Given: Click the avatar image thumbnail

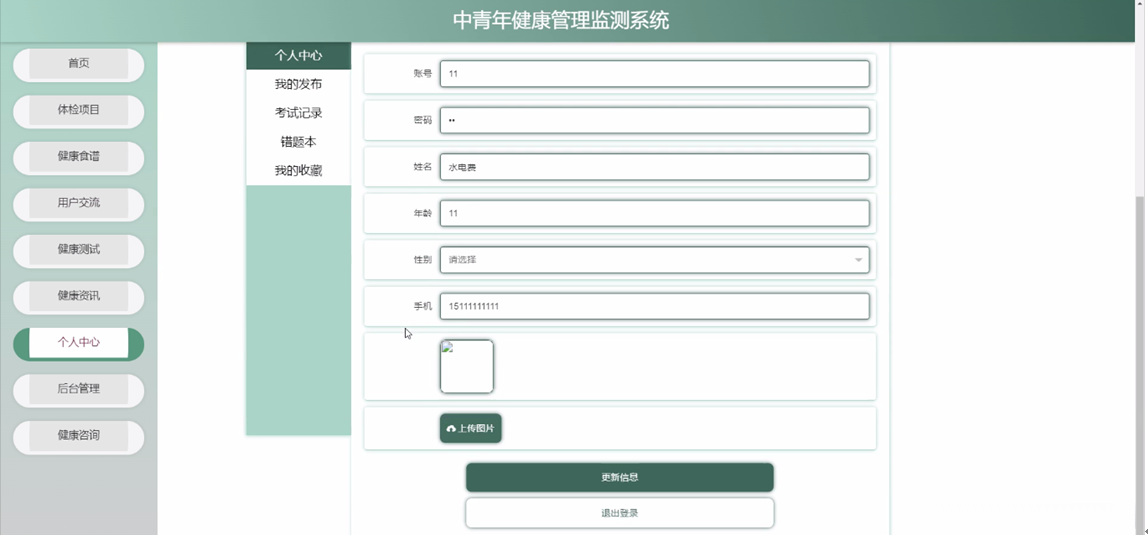Looking at the screenshot, I should [x=466, y=366].
